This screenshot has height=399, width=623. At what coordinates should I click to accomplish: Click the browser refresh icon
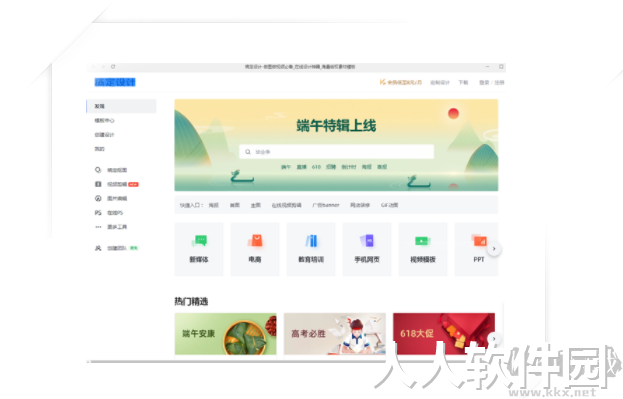(x=113, y=66)
